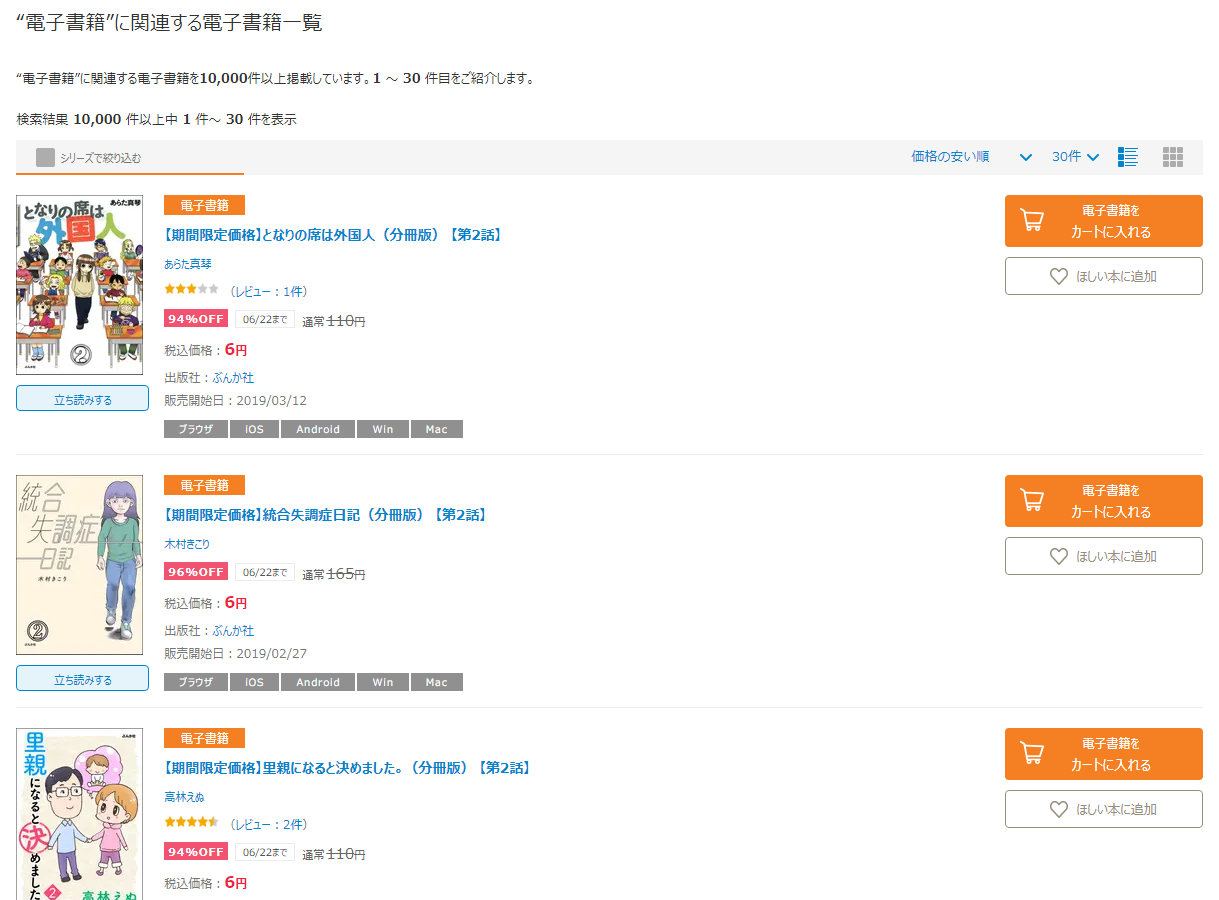Click cart icon for 里親になると決めました
The width and height of the screenshot is (1219, 900).
[1031, 753]
